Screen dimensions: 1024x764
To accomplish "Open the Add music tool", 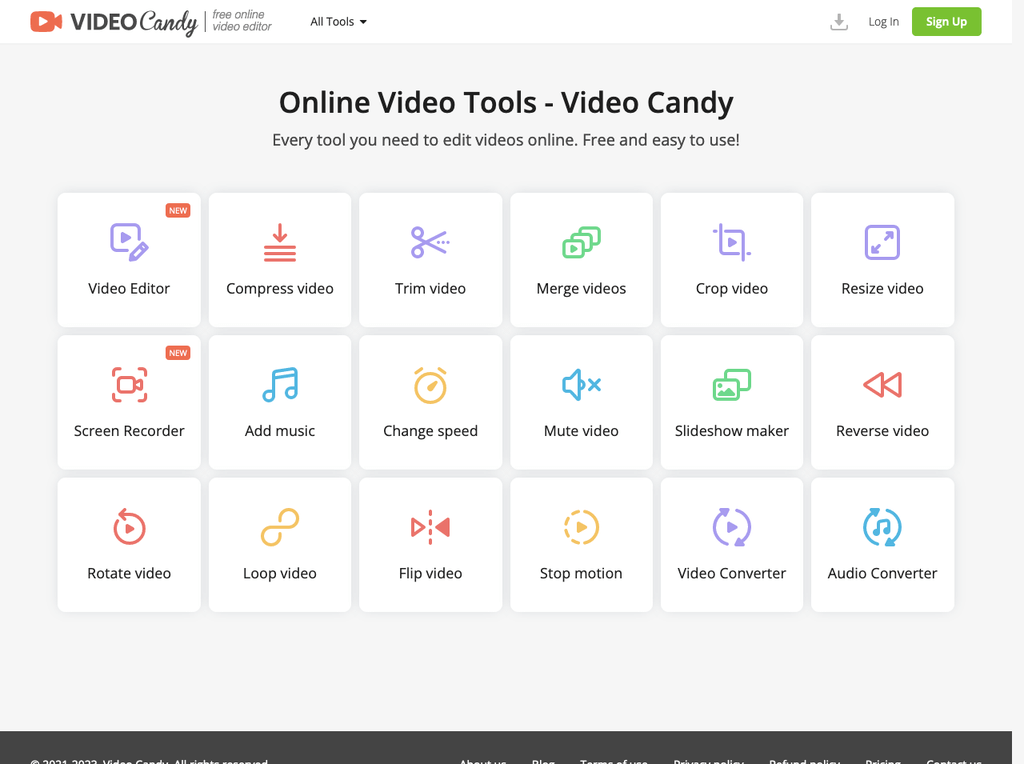I will coord(279,403).
